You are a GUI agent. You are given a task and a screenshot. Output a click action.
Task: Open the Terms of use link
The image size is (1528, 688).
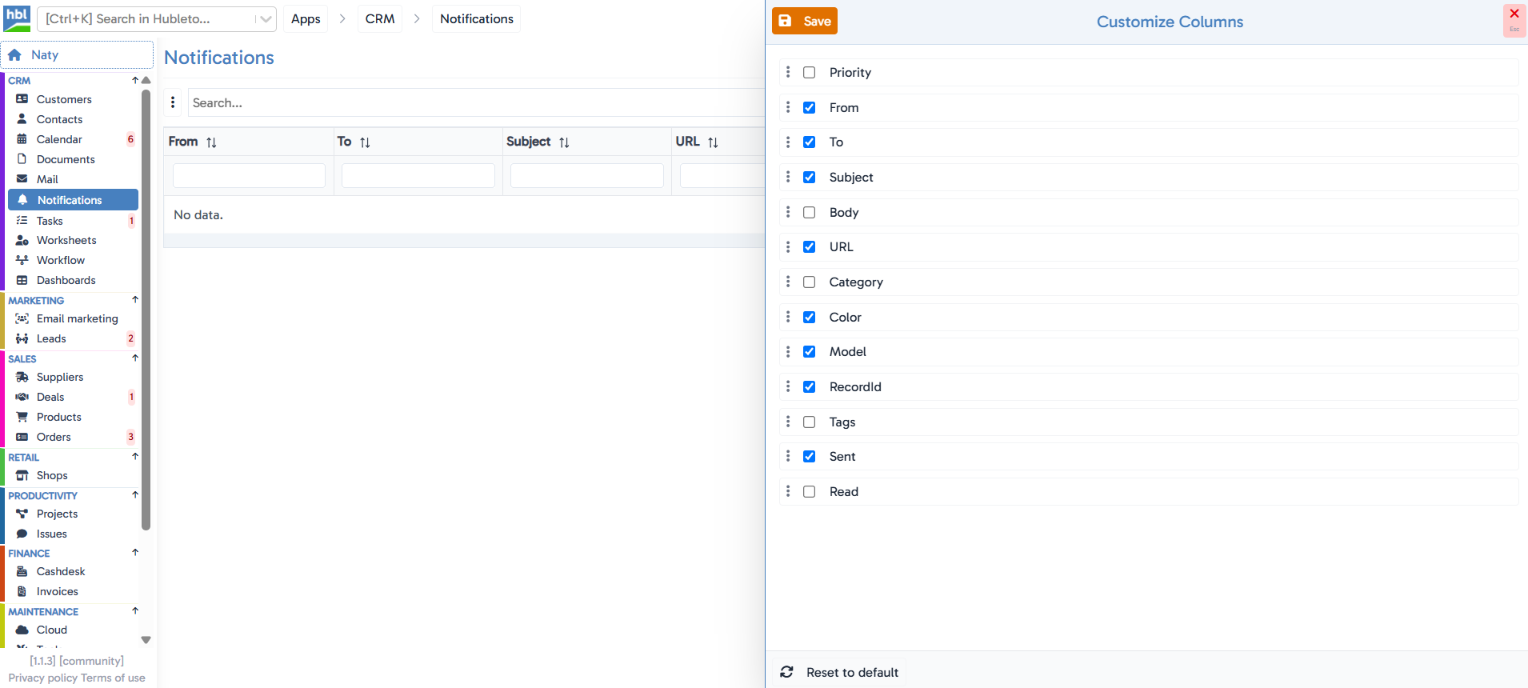(x=113, y=678)
